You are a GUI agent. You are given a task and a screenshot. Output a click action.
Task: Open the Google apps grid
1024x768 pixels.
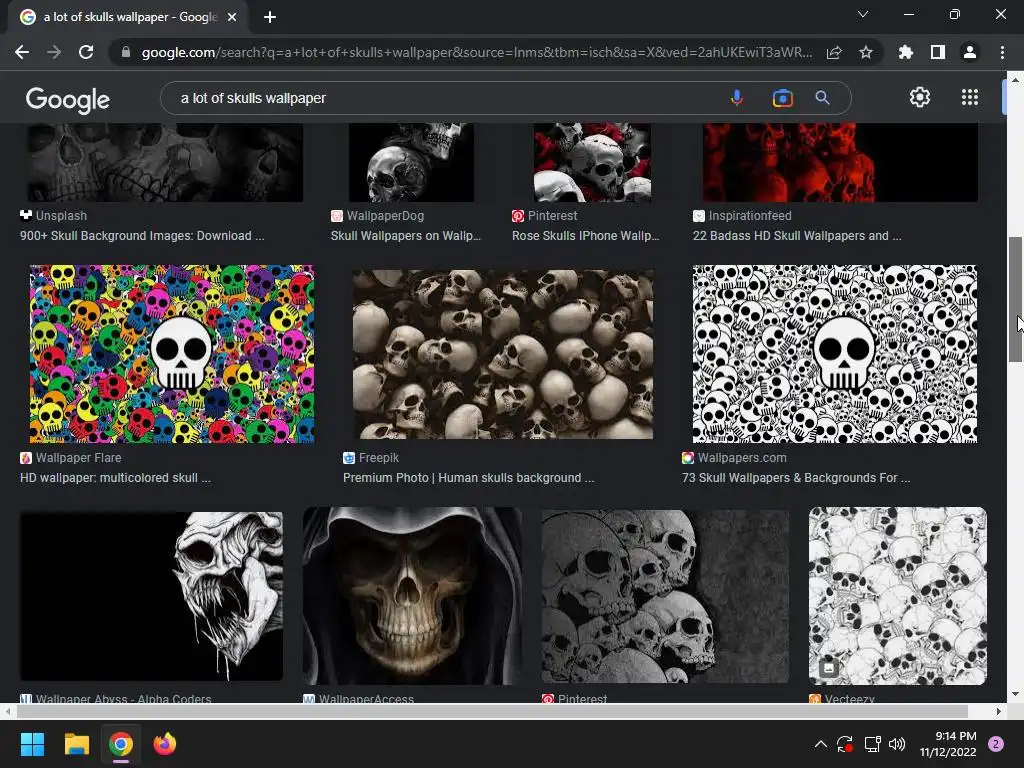(970, 97)
